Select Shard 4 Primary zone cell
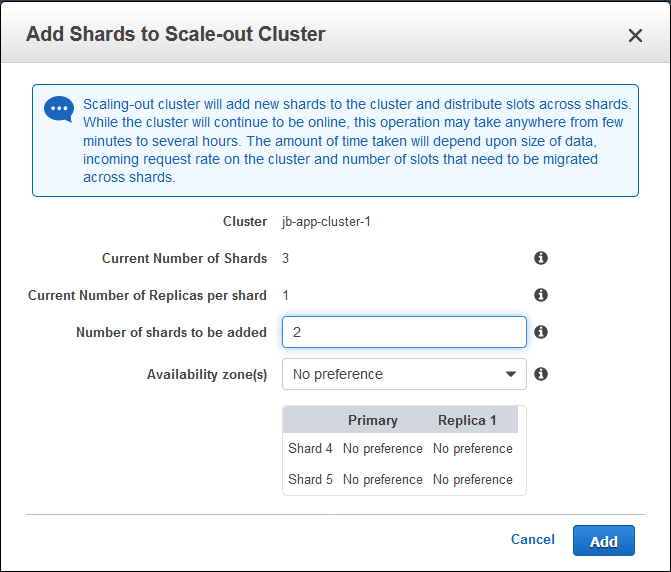This screenshot has height=572, width=671. pyautogui.click(x=383, y=449)
